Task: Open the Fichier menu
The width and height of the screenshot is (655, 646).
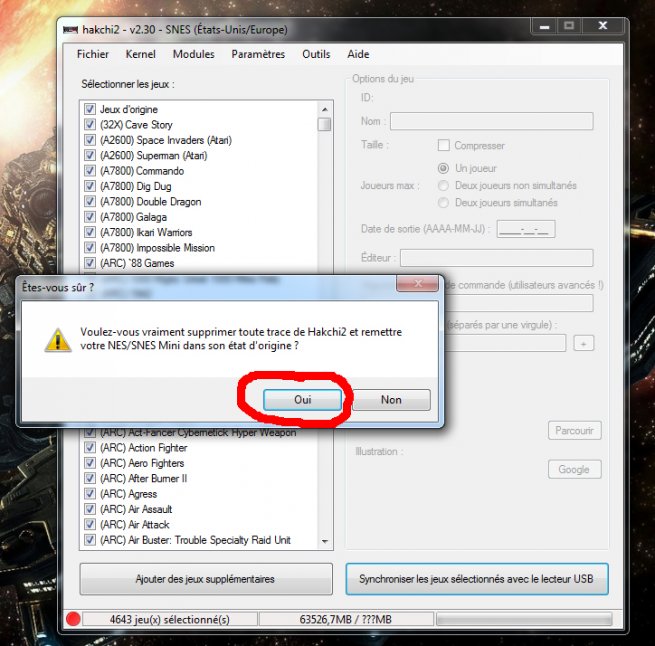Action: (93, 54)
